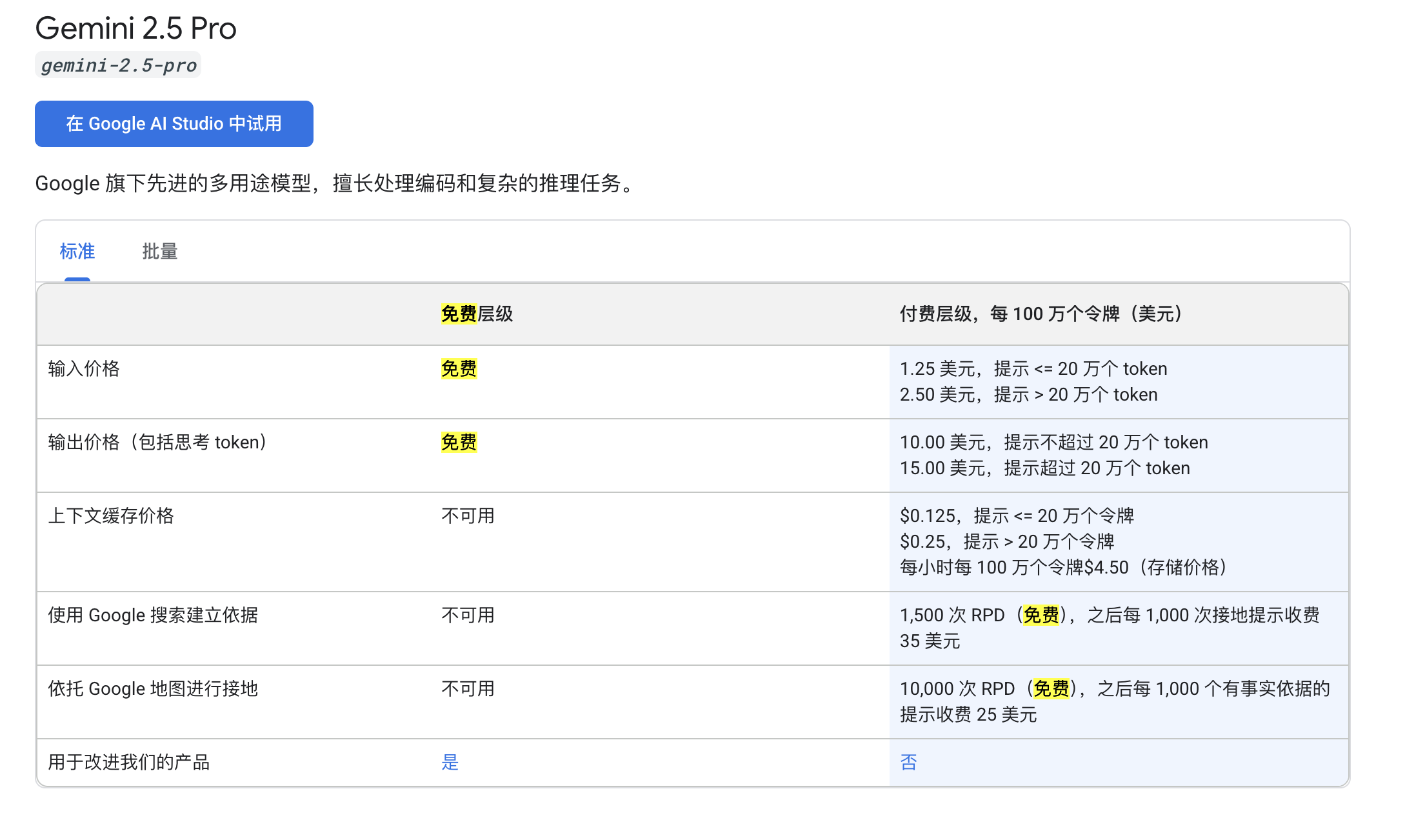The height and width of the screenshot is (840, 1405).
Task: Click the 2.50 美元 input price line
Action: (1029, 395)
